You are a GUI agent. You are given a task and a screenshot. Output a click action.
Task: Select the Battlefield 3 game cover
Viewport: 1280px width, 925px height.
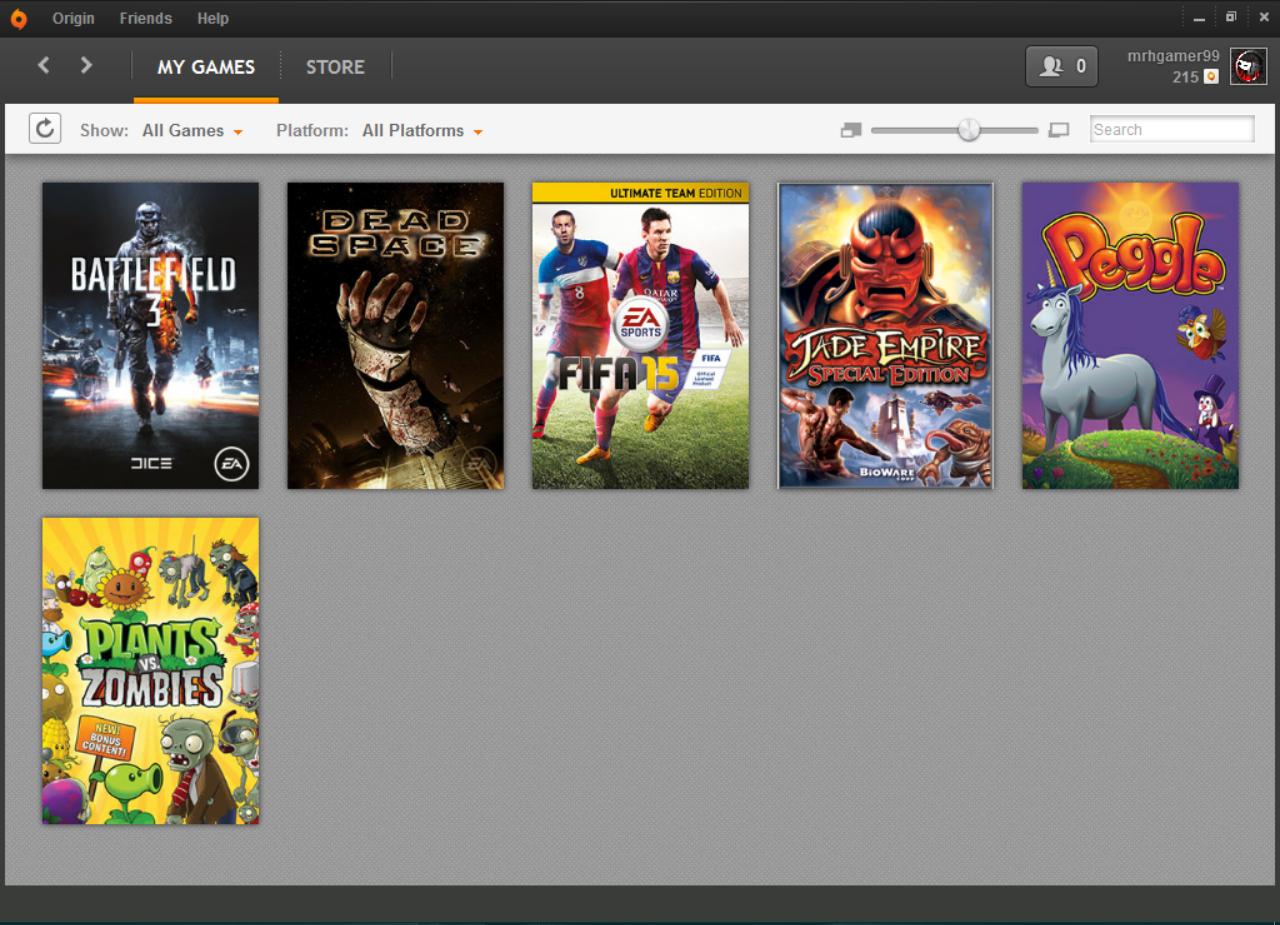(151, 336)
